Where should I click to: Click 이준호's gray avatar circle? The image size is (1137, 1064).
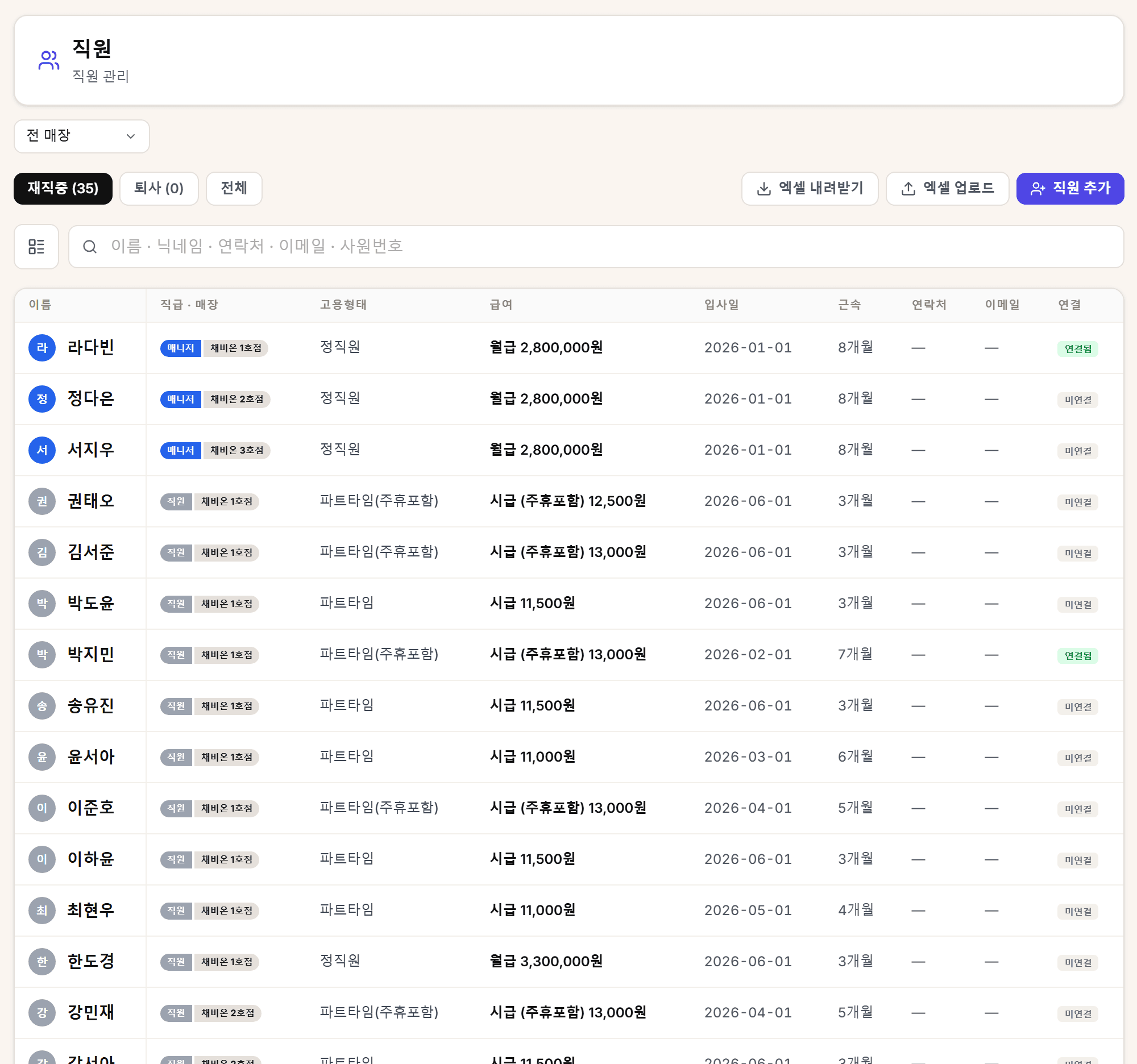(42, 808)
